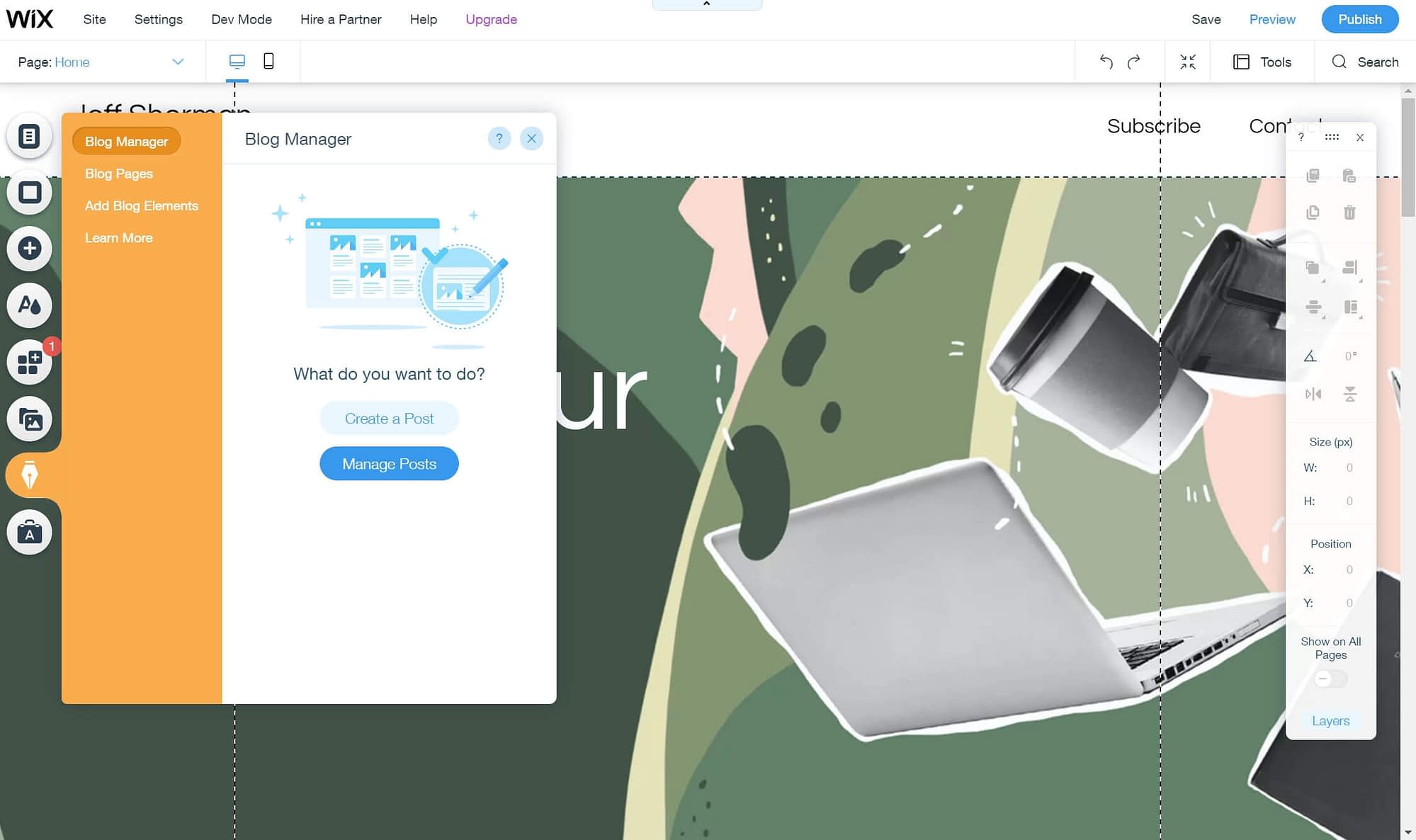Click the Layers link in toolbar panel
1416x840 pixels.
click(x=1330, y=720)
